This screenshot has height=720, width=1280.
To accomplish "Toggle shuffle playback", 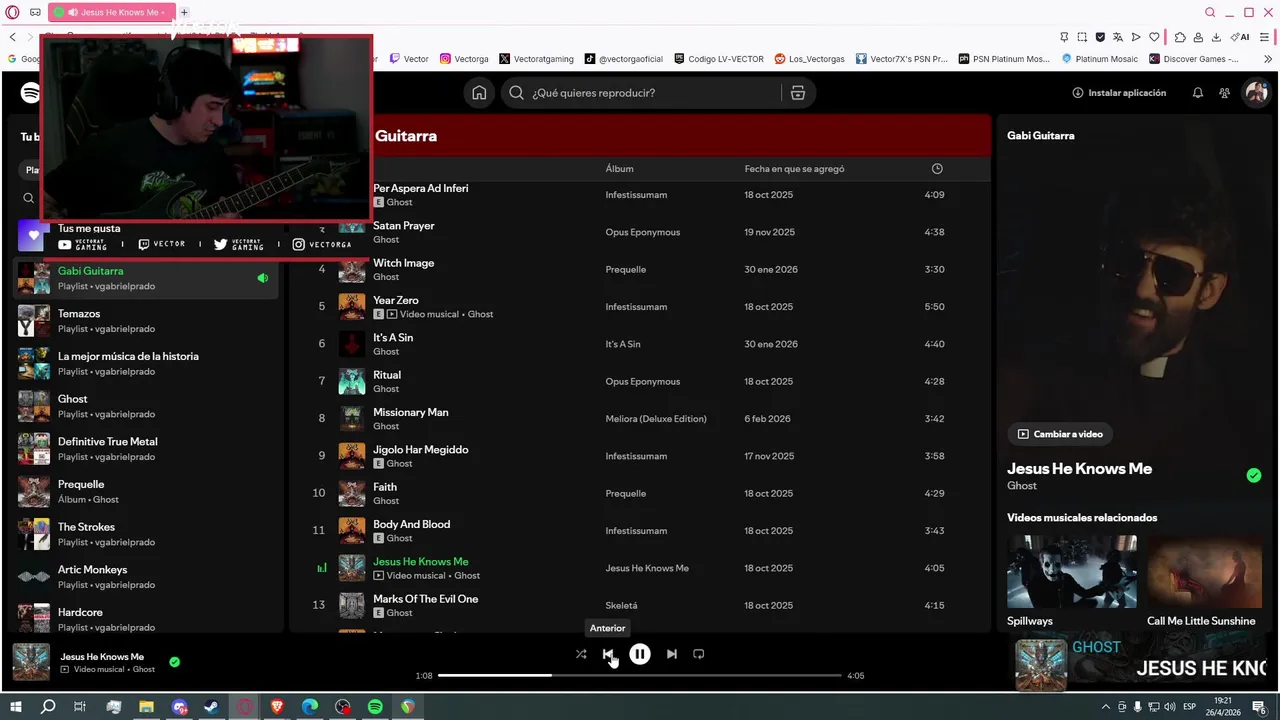I will point(581,654).
